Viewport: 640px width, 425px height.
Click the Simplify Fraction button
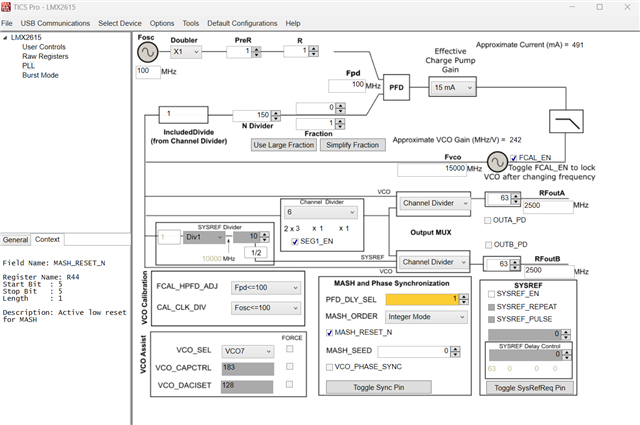coord(353,145)
